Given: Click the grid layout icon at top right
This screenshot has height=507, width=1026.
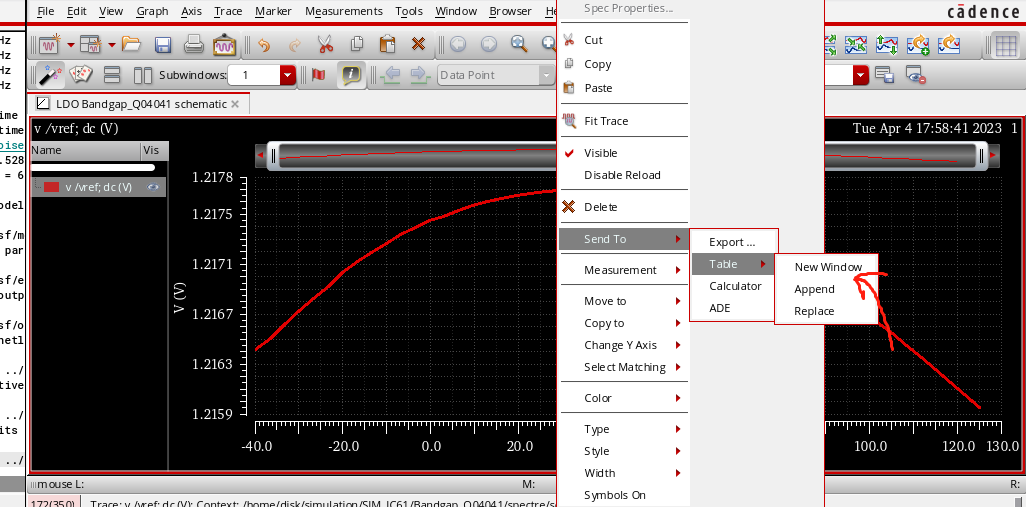Looking at the screenshot, I should [x=1007, y=45].
